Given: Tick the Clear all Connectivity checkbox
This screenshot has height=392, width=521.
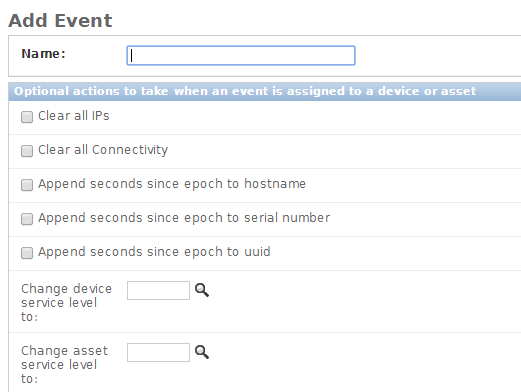Looking at the screenshot, I should pyautogui.click(x=27, y=151).
